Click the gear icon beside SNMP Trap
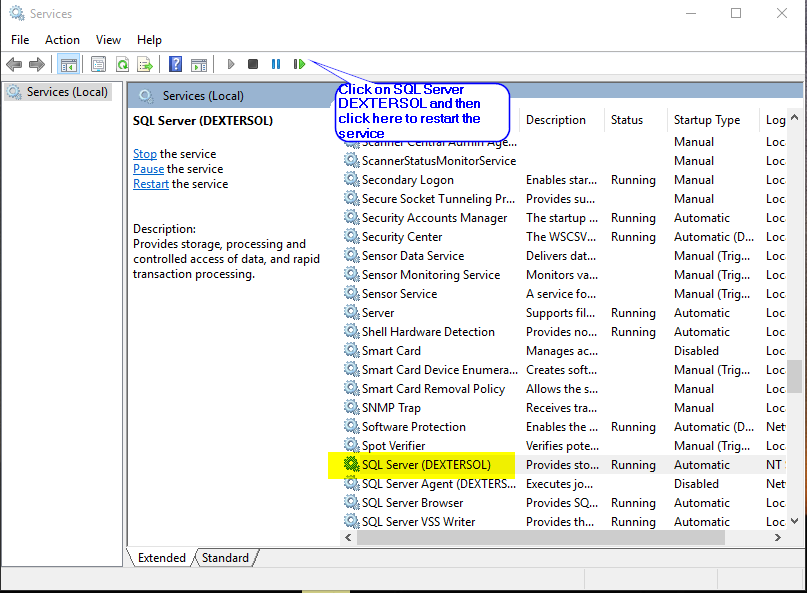This screenshot has height=593, width=807. (x=352, y=407)
